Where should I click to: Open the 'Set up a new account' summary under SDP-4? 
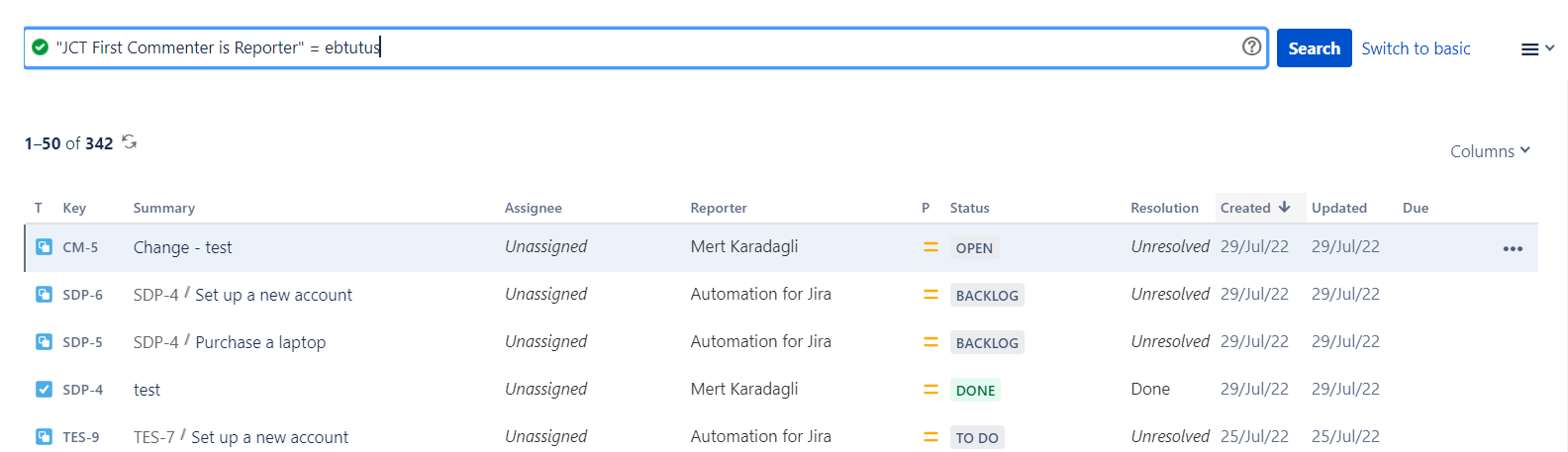point(273,295)
